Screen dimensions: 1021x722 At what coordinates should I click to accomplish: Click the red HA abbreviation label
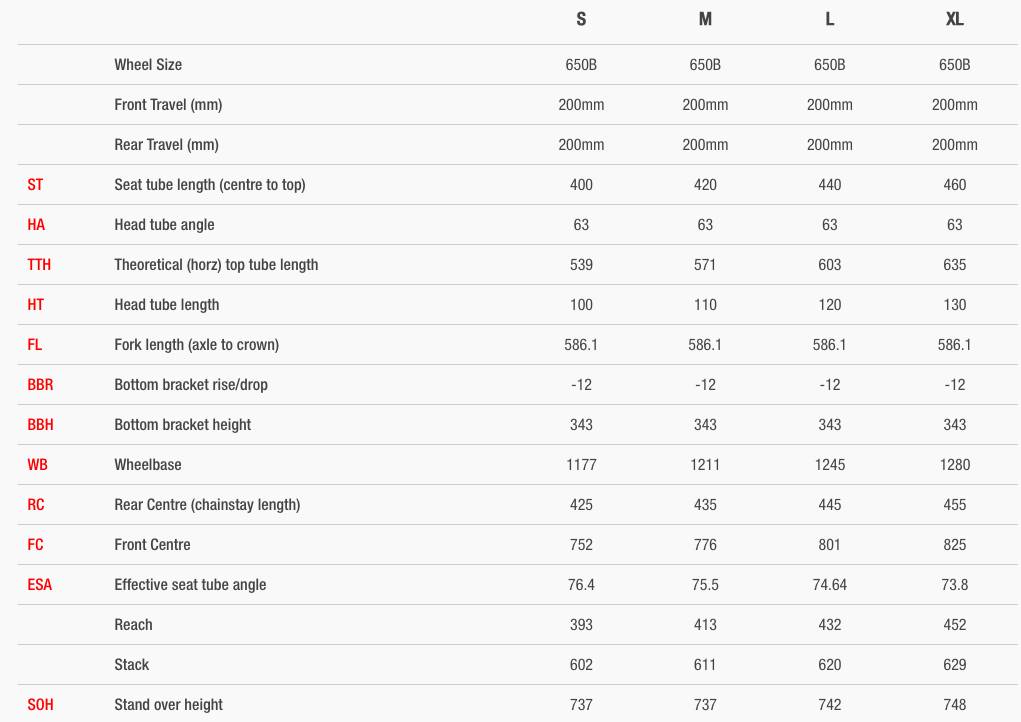click(x=36, y=225)
